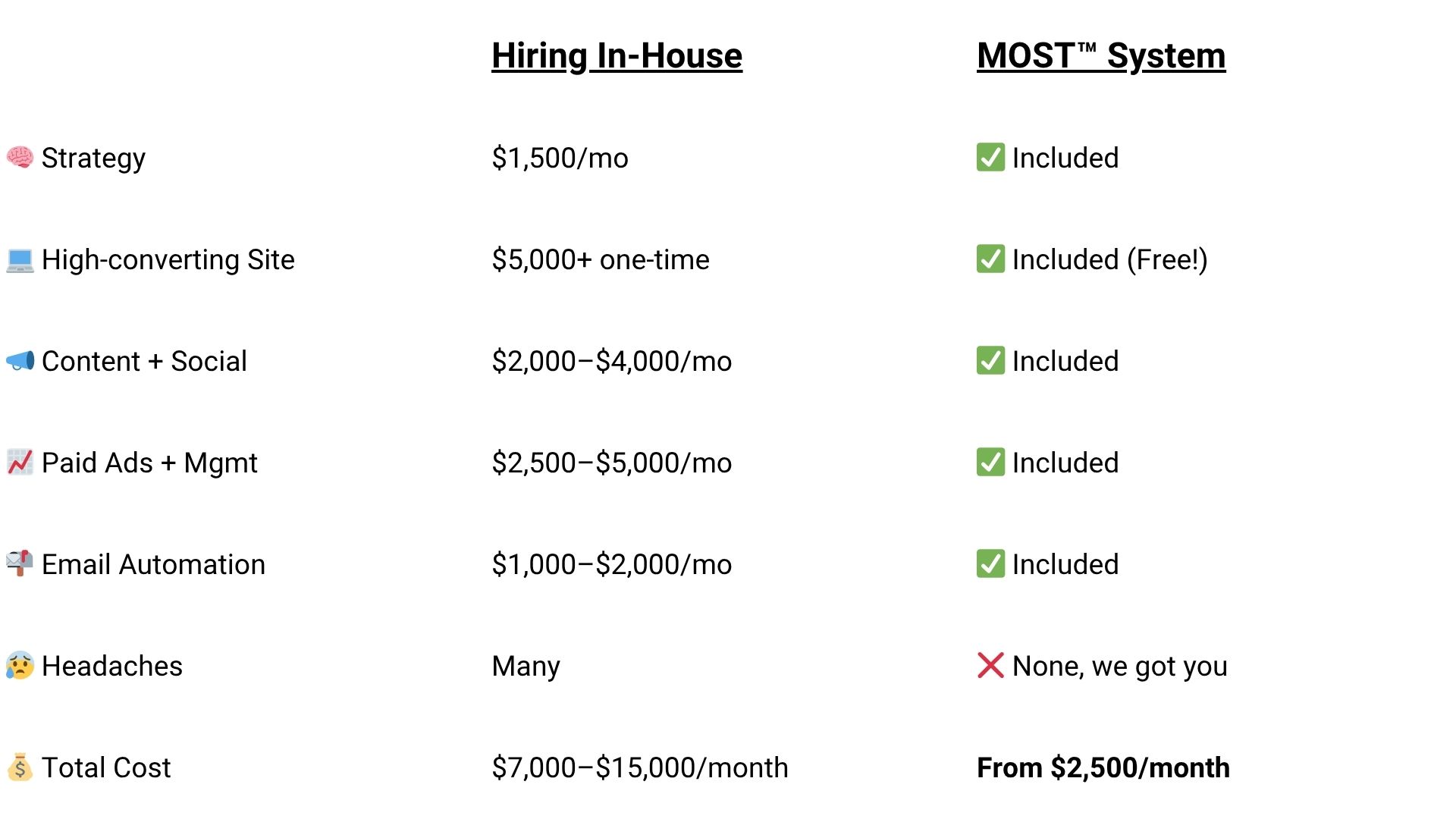Click the MOST System heading
The width and height of the screenshot is (1456, 819).
tap(1101, 56)
